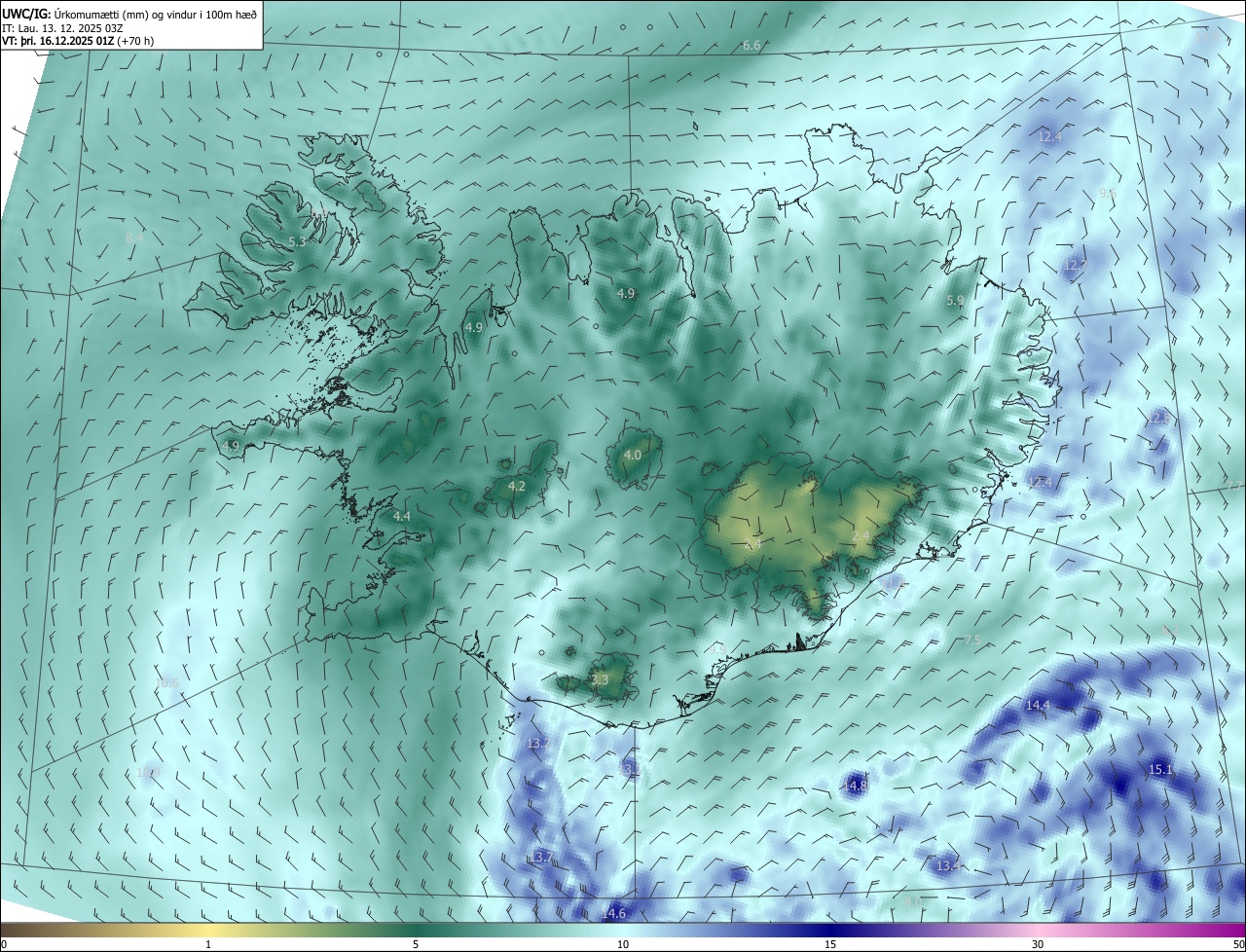
Task: Click the 15.1 value label
Action: pyautogui.click(x=1161, y=769)
